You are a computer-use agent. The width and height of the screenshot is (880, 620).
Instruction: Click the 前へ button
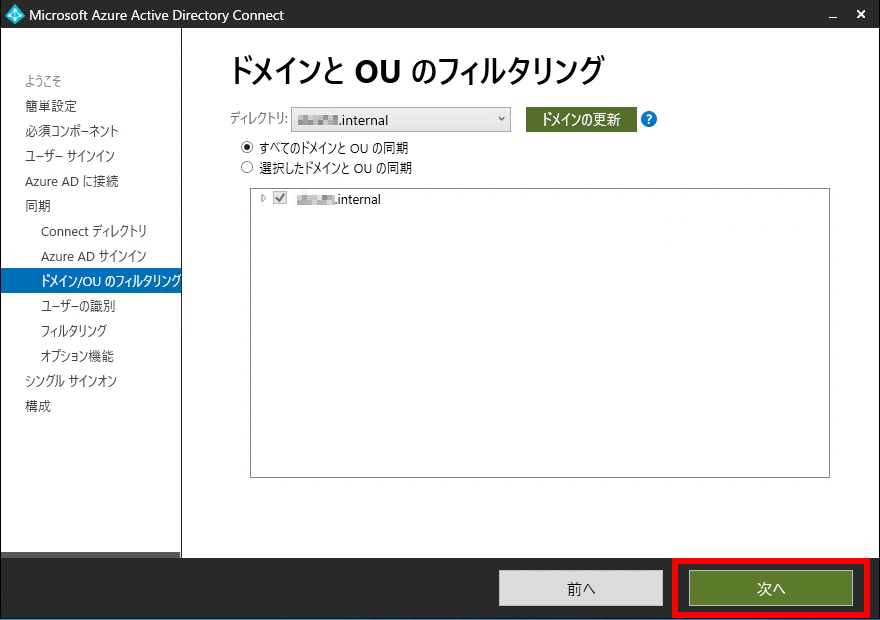point(581,588)
